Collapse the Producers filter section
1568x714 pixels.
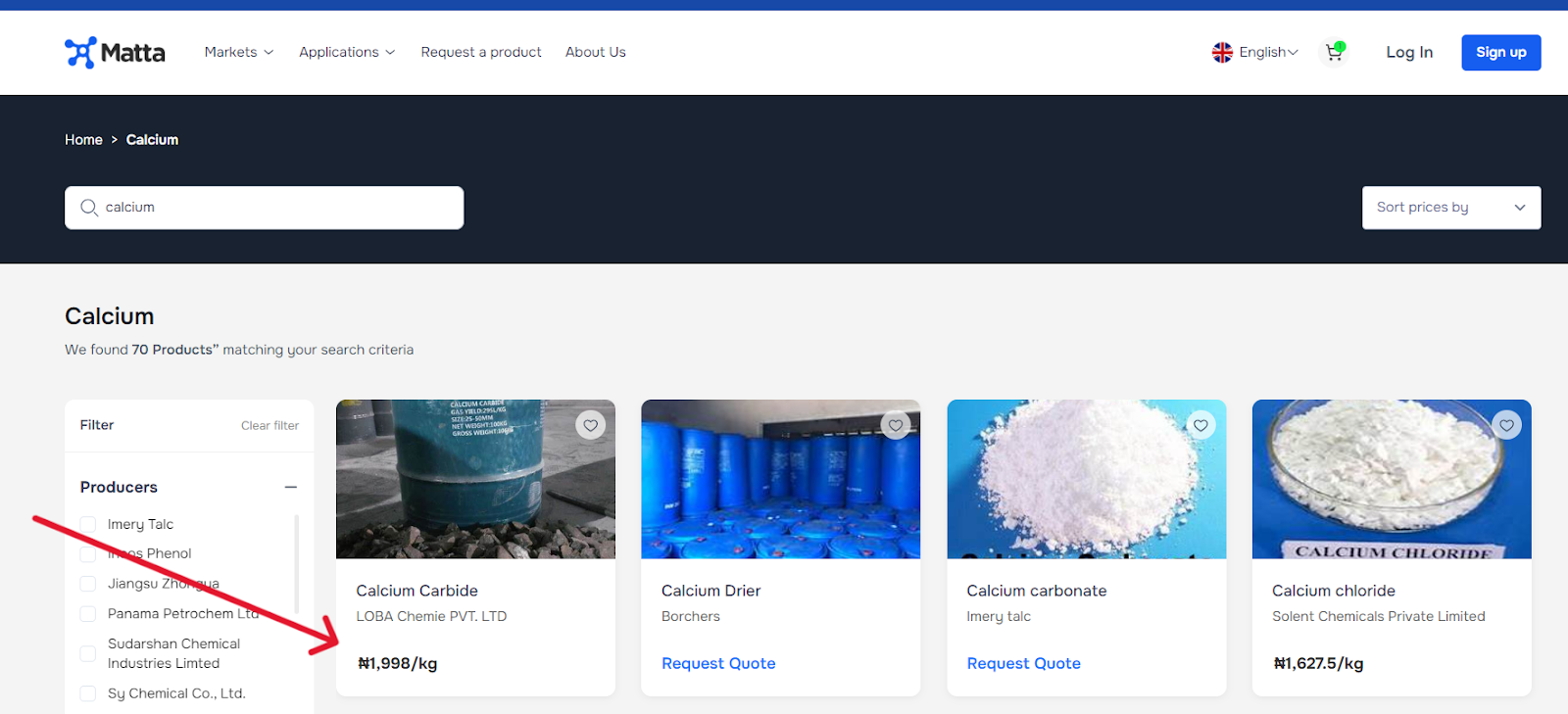point(290,487)
